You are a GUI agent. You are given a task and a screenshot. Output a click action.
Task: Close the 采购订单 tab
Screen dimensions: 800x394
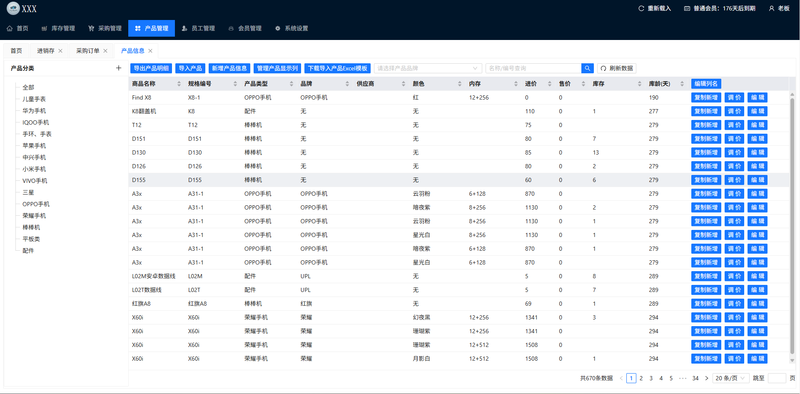[105, 51]
